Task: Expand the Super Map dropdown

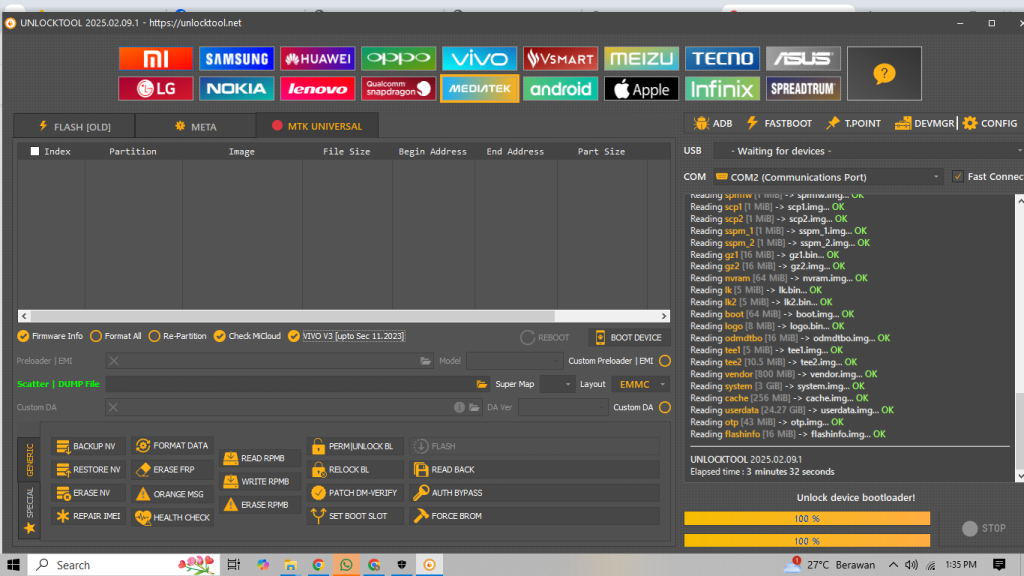Action: 556,384
